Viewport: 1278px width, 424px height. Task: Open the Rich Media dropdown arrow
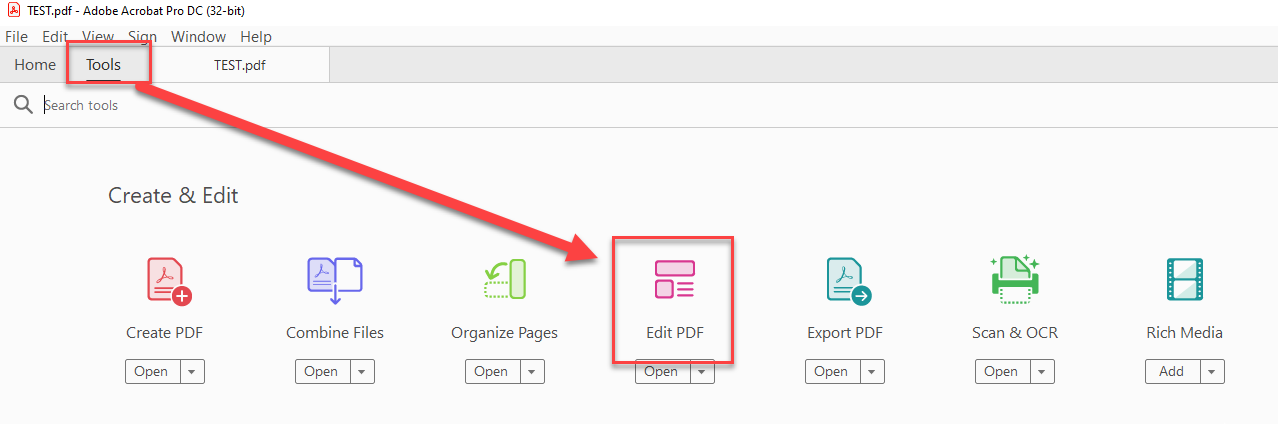pos(1212,372)
